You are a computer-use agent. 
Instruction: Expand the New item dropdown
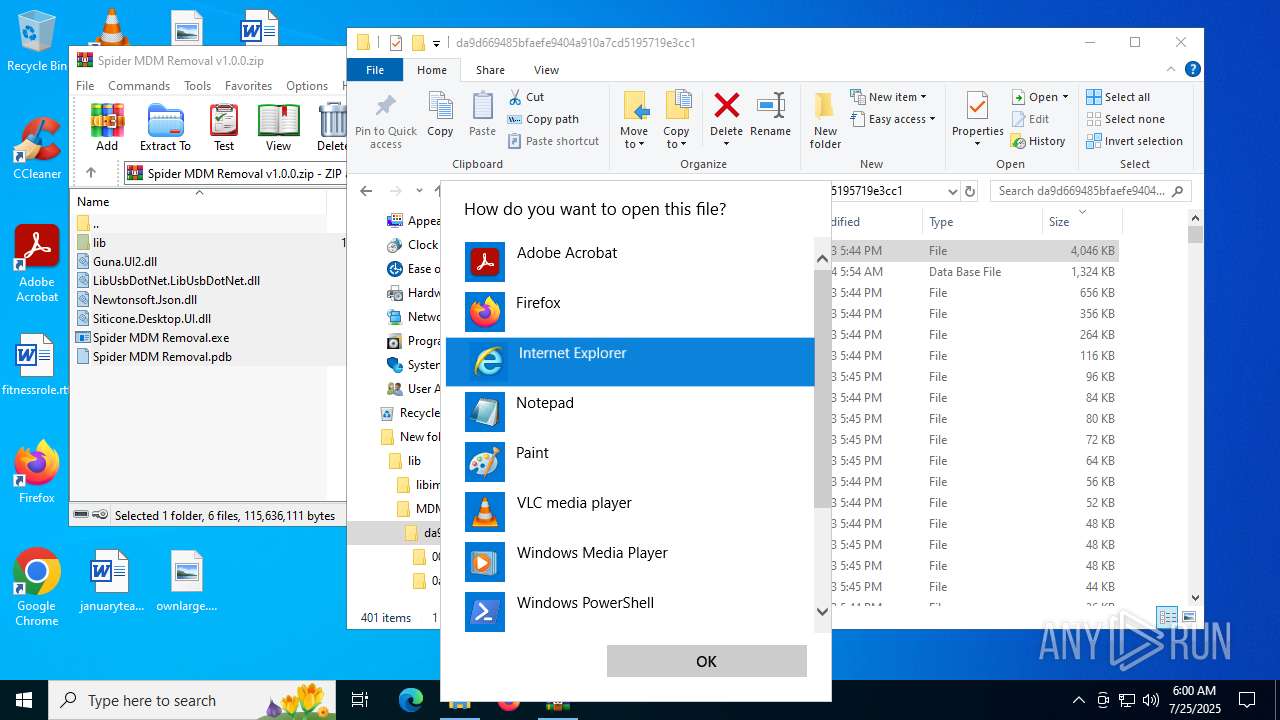(x=888, y=97)
